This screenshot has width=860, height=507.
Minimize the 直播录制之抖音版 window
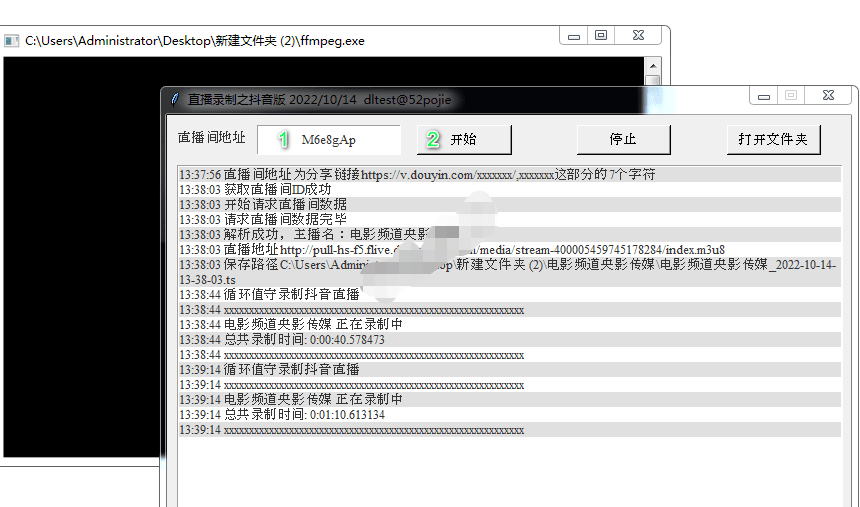(764, 96)
